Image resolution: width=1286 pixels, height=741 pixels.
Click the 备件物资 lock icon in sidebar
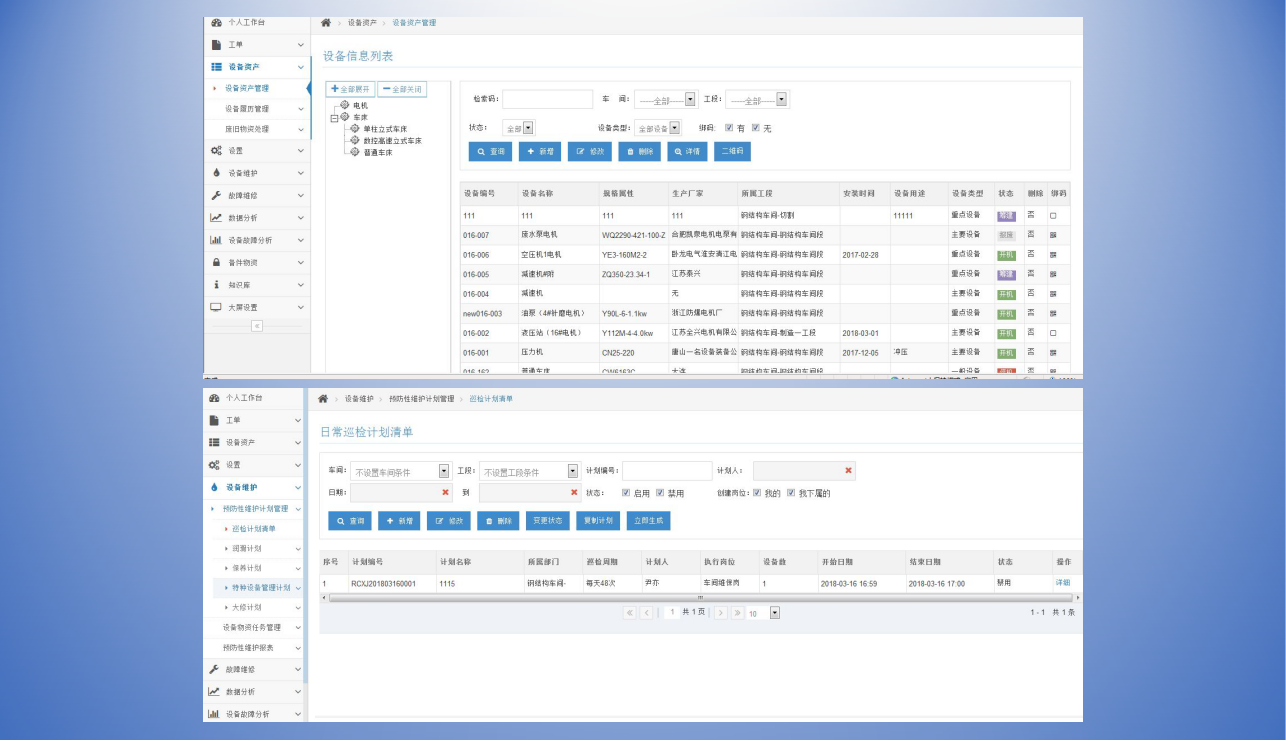(216, 262)
